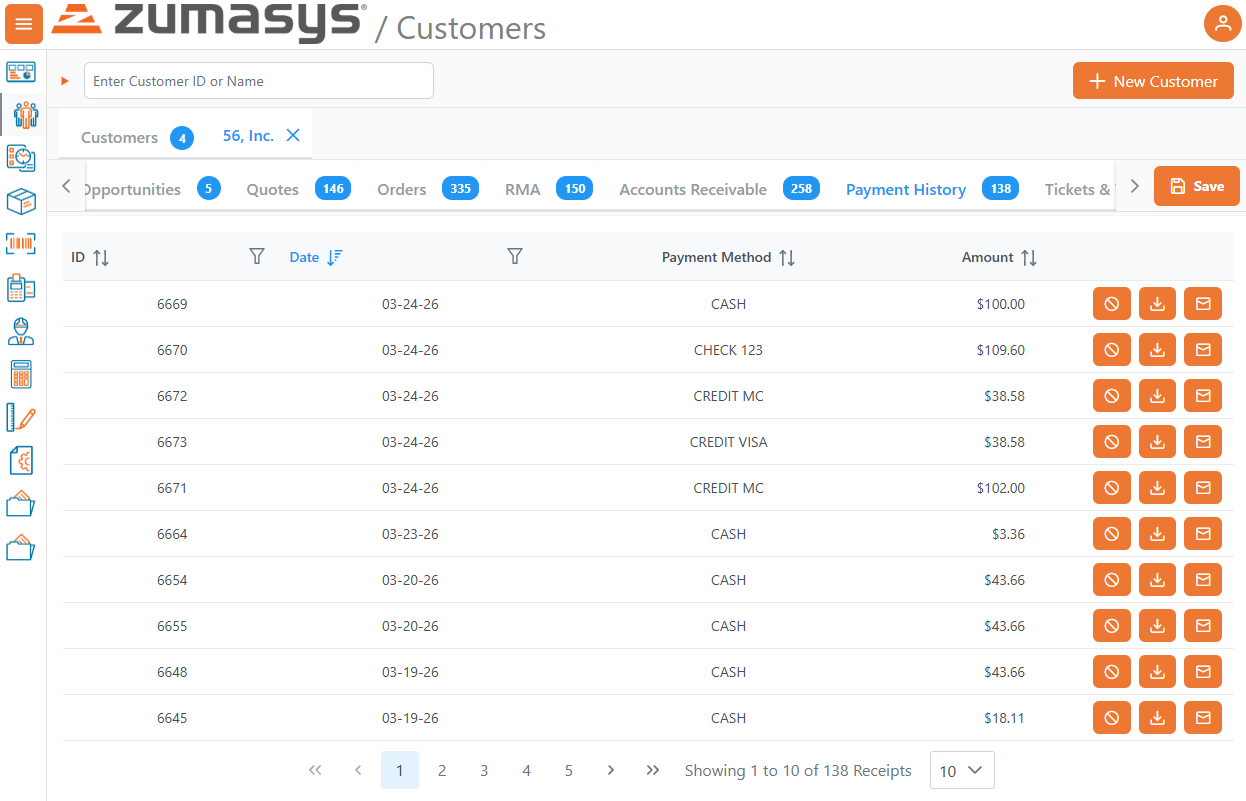Download receipt 6670 using its download icon
This screenshot has height=801, width=1246.
coord(1157,349)
